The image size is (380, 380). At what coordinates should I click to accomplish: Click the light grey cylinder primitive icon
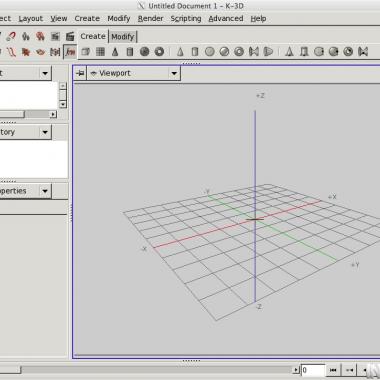[195, 52]
